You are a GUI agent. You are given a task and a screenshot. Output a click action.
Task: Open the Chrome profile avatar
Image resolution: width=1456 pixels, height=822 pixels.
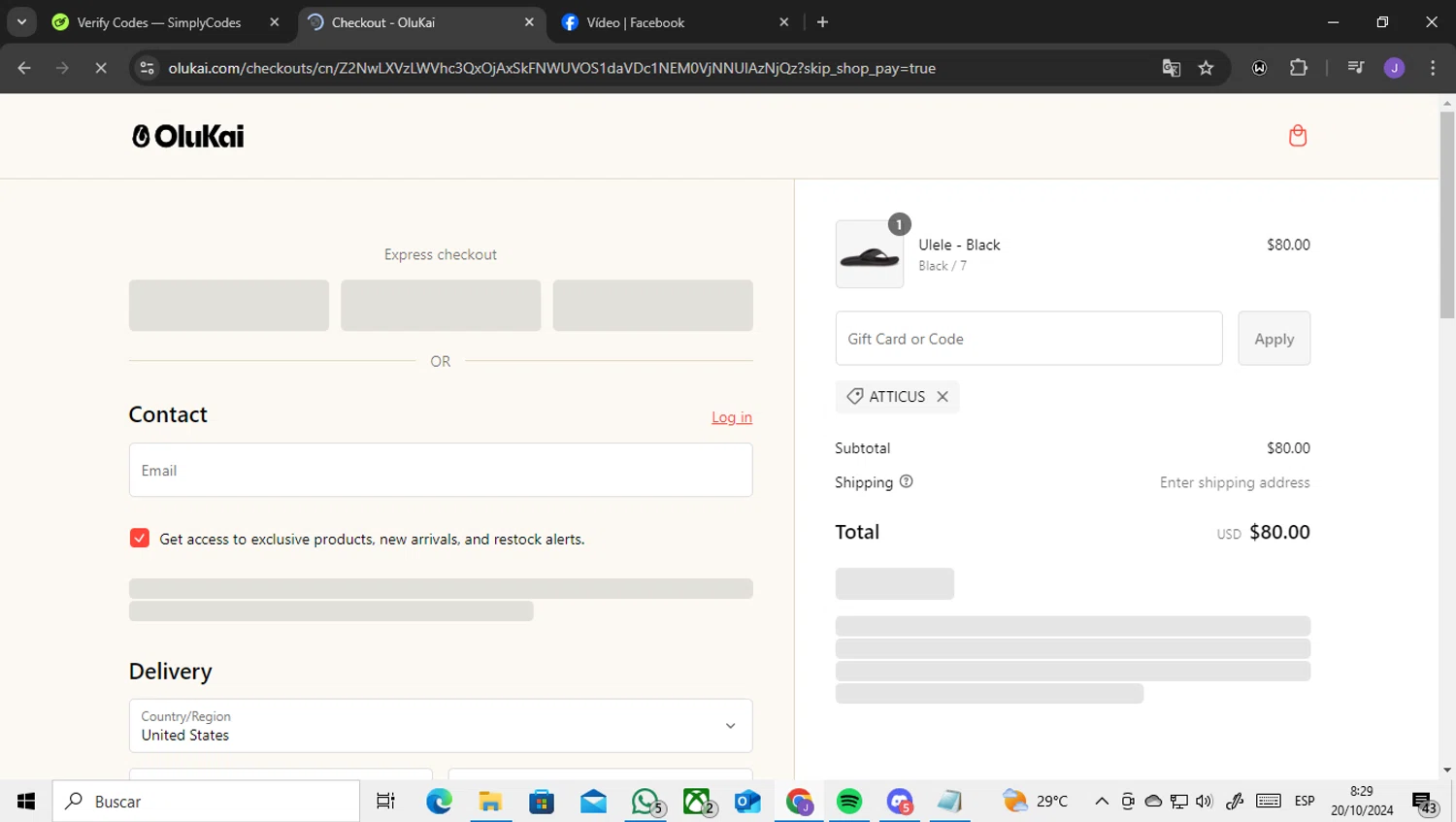(1394, 68)
